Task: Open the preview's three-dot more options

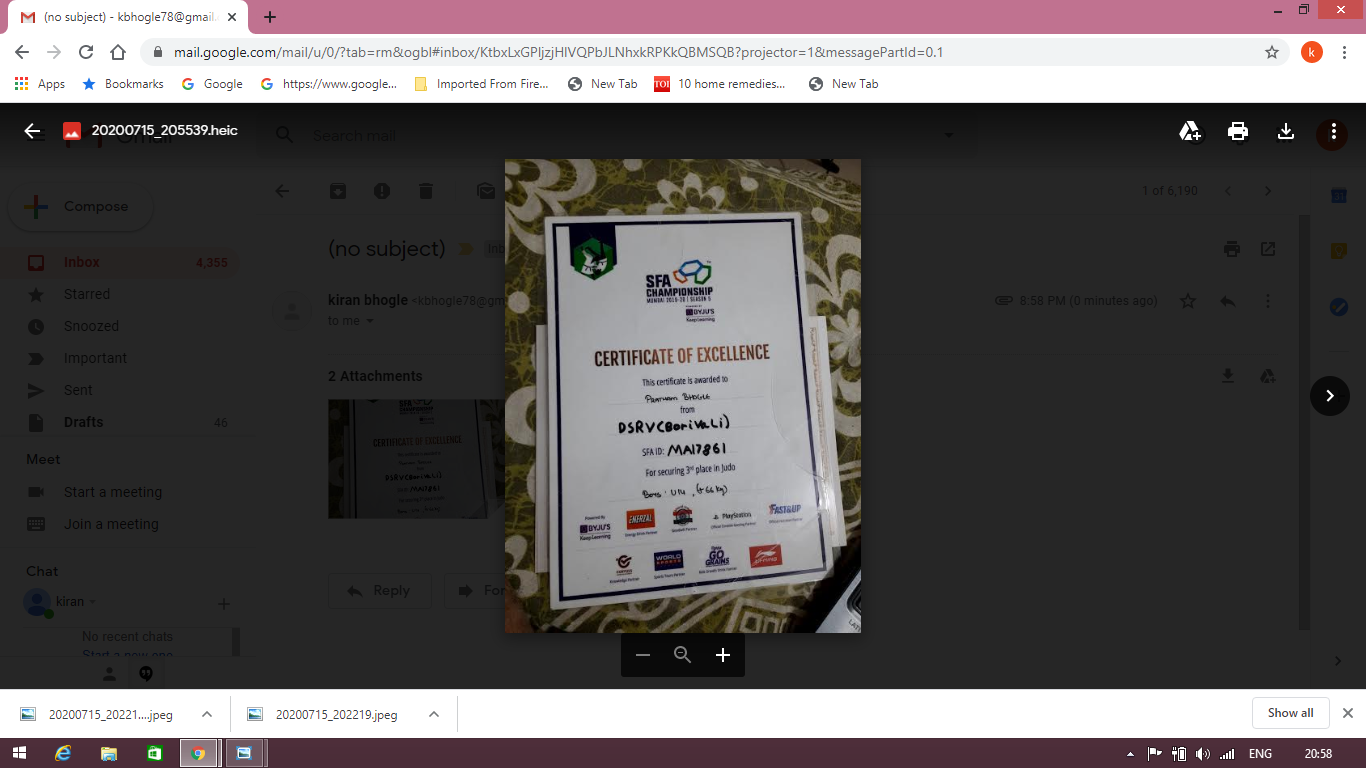Action: (1333, 131)
